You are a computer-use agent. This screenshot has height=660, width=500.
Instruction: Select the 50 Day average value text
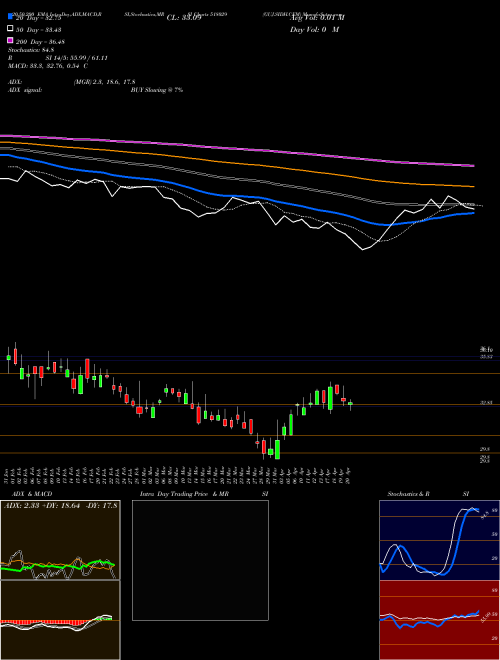click(x=39, y=29)
